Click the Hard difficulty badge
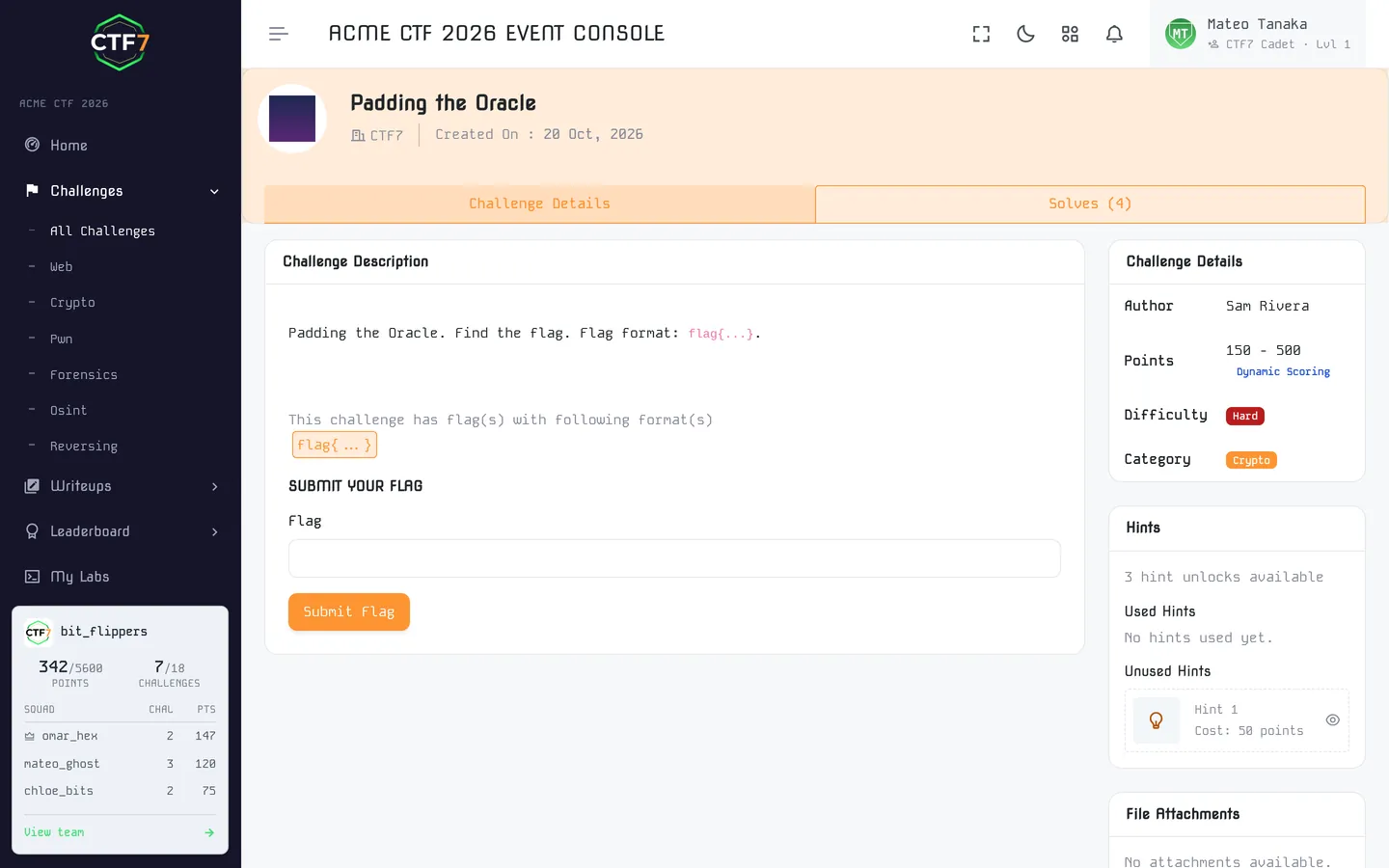This screenshot has width=1389, height=868. pyautogui.click(x=1245, y=417)
